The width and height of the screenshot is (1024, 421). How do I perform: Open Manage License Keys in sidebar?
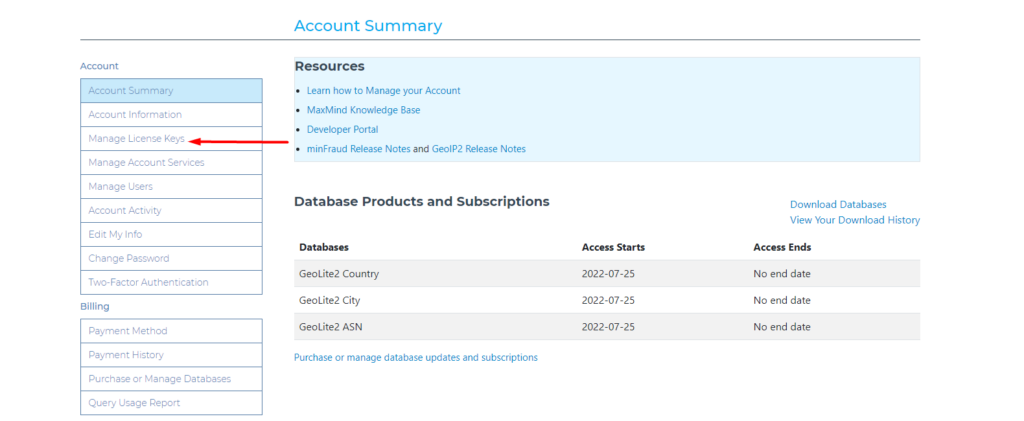(x=171, y=138)
